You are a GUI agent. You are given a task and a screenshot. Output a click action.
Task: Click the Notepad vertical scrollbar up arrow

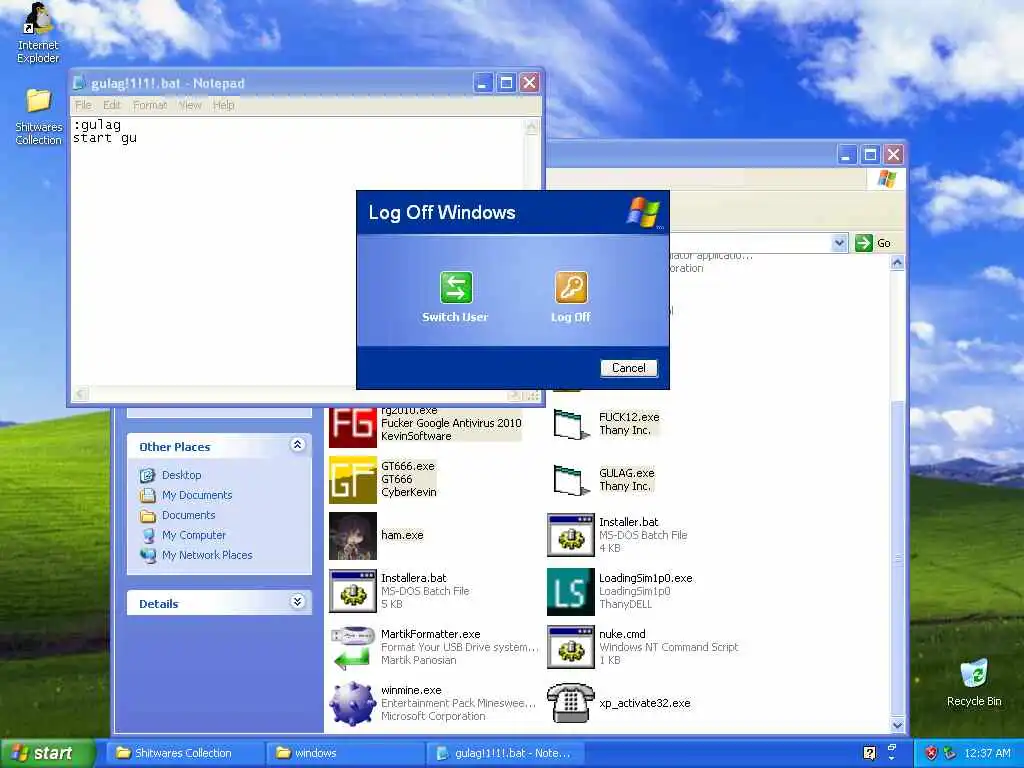[532, 127]
